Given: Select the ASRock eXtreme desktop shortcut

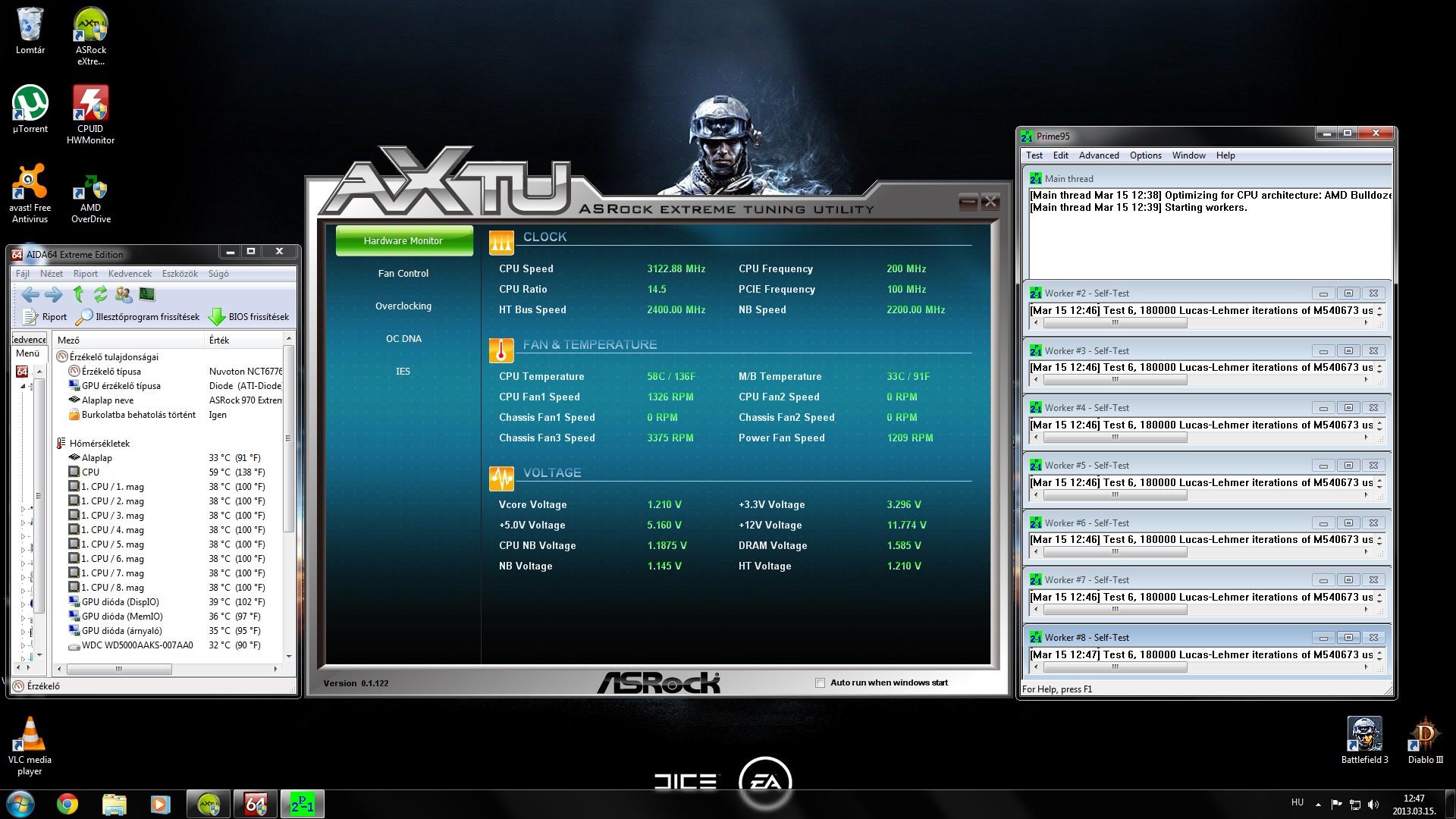Looking at the screenshot, I should [x=91, y=36].
